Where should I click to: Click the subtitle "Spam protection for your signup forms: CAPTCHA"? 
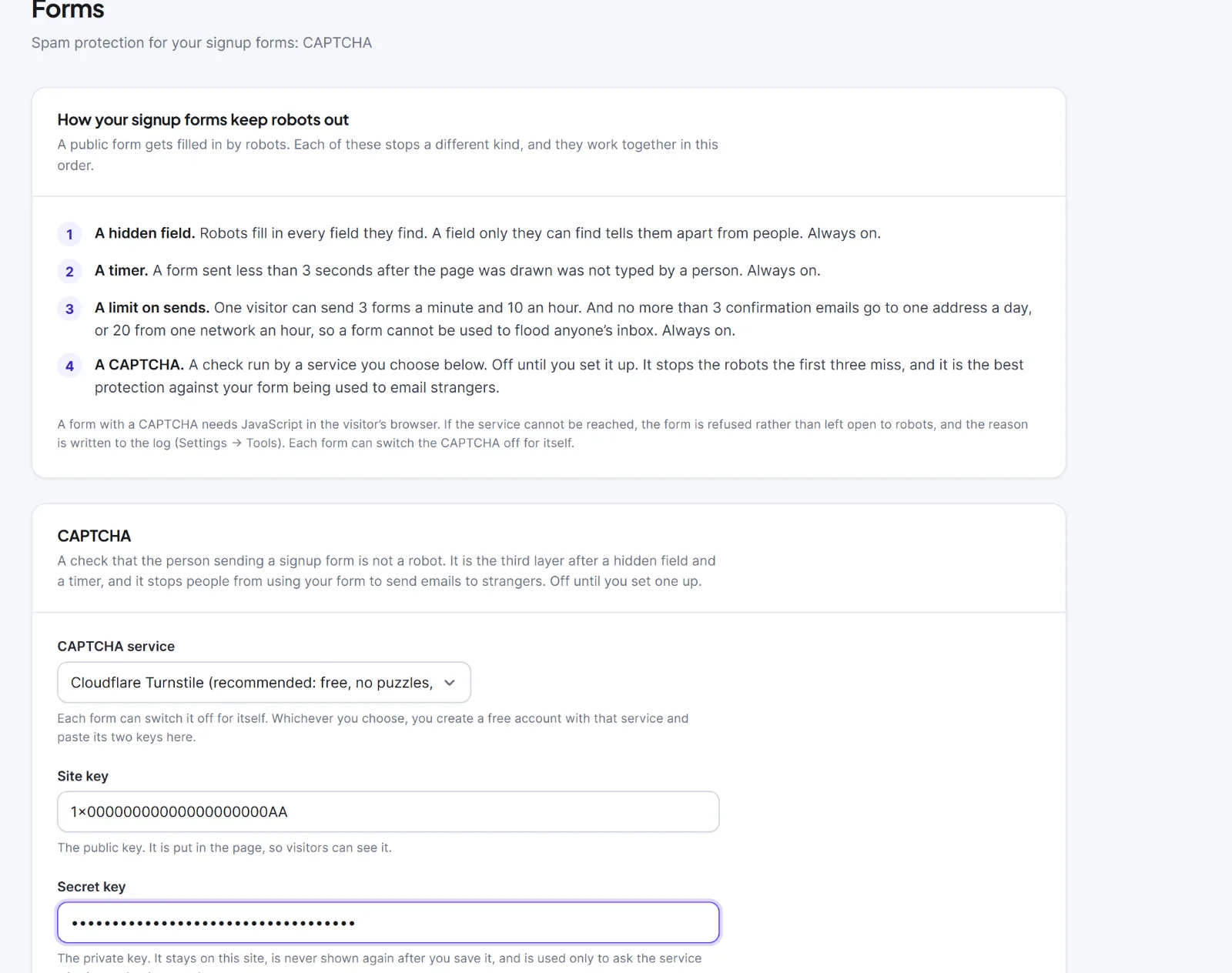pyautogui.click(x=202, y=43)
